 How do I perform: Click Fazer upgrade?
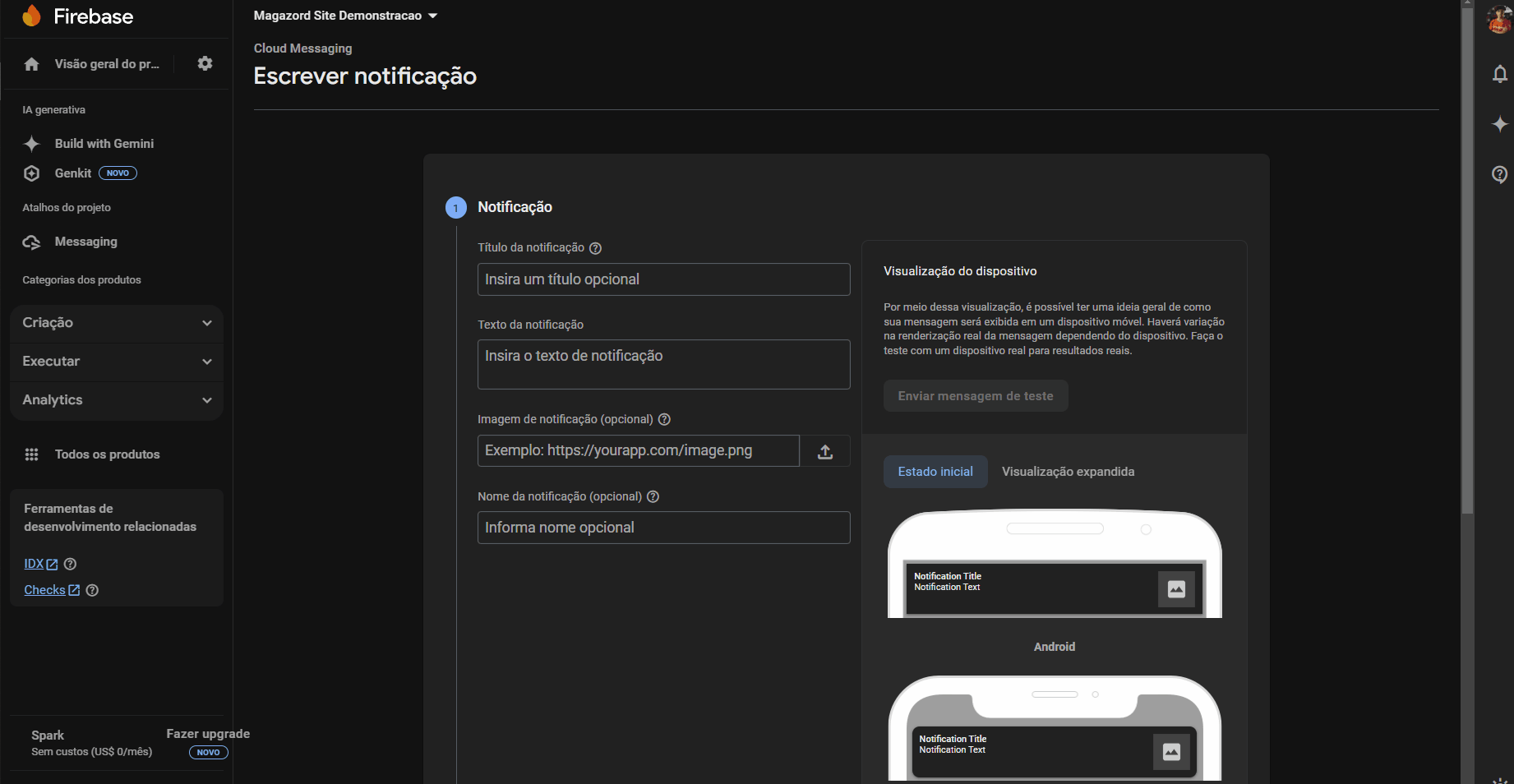[x=208, y=734]
